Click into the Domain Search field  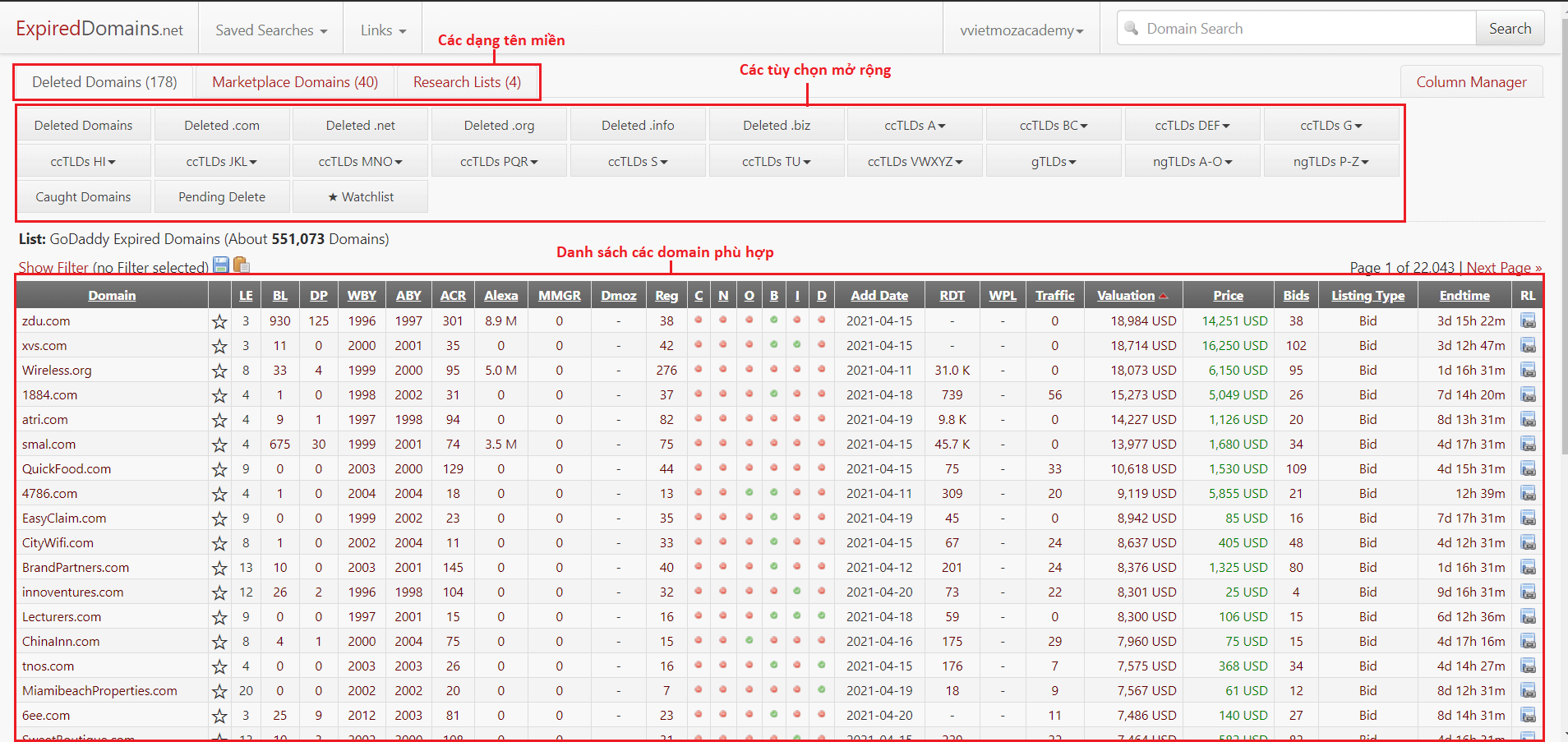coord(1307,29)
